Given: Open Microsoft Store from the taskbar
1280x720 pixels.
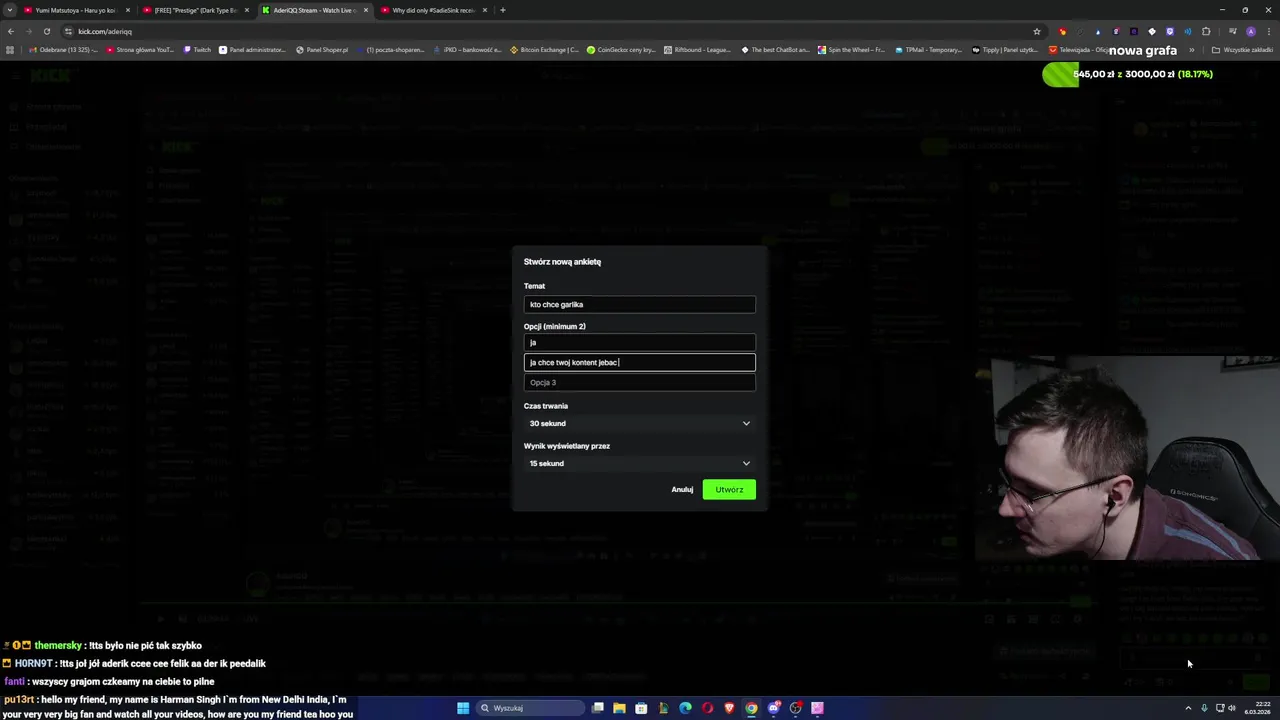Looking at the screenshot, I should pos(641,708).
